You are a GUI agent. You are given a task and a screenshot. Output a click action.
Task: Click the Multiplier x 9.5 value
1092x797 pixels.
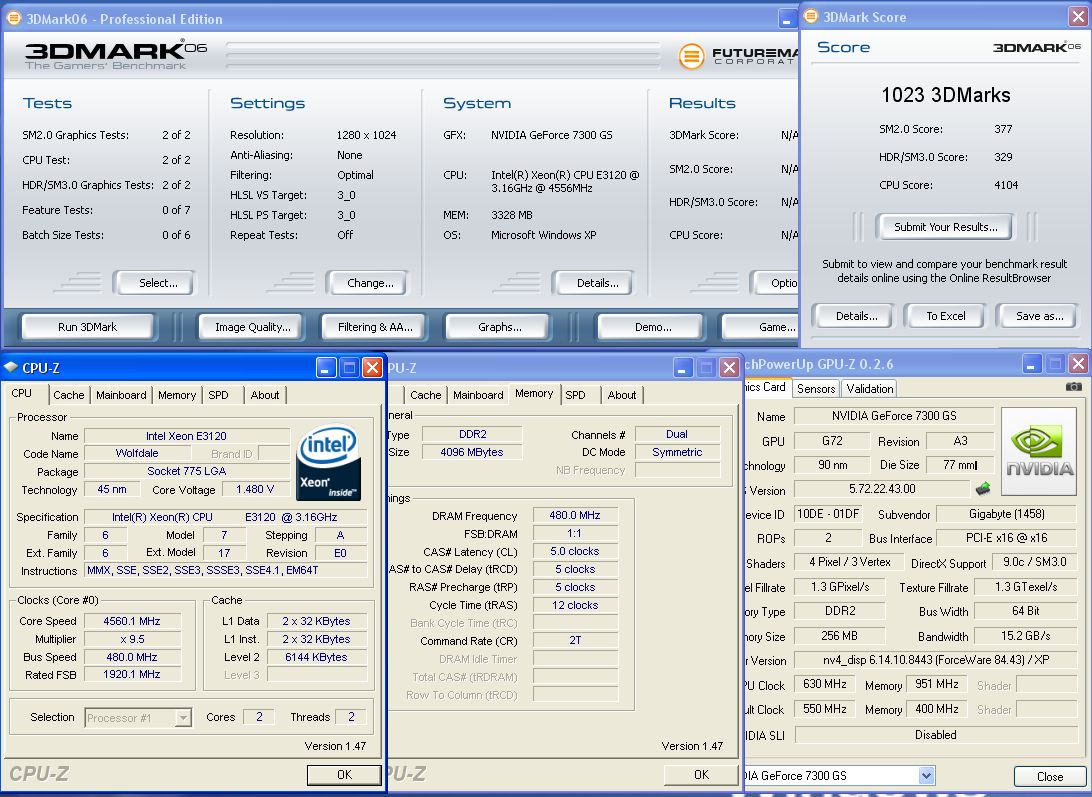[132, 639]
